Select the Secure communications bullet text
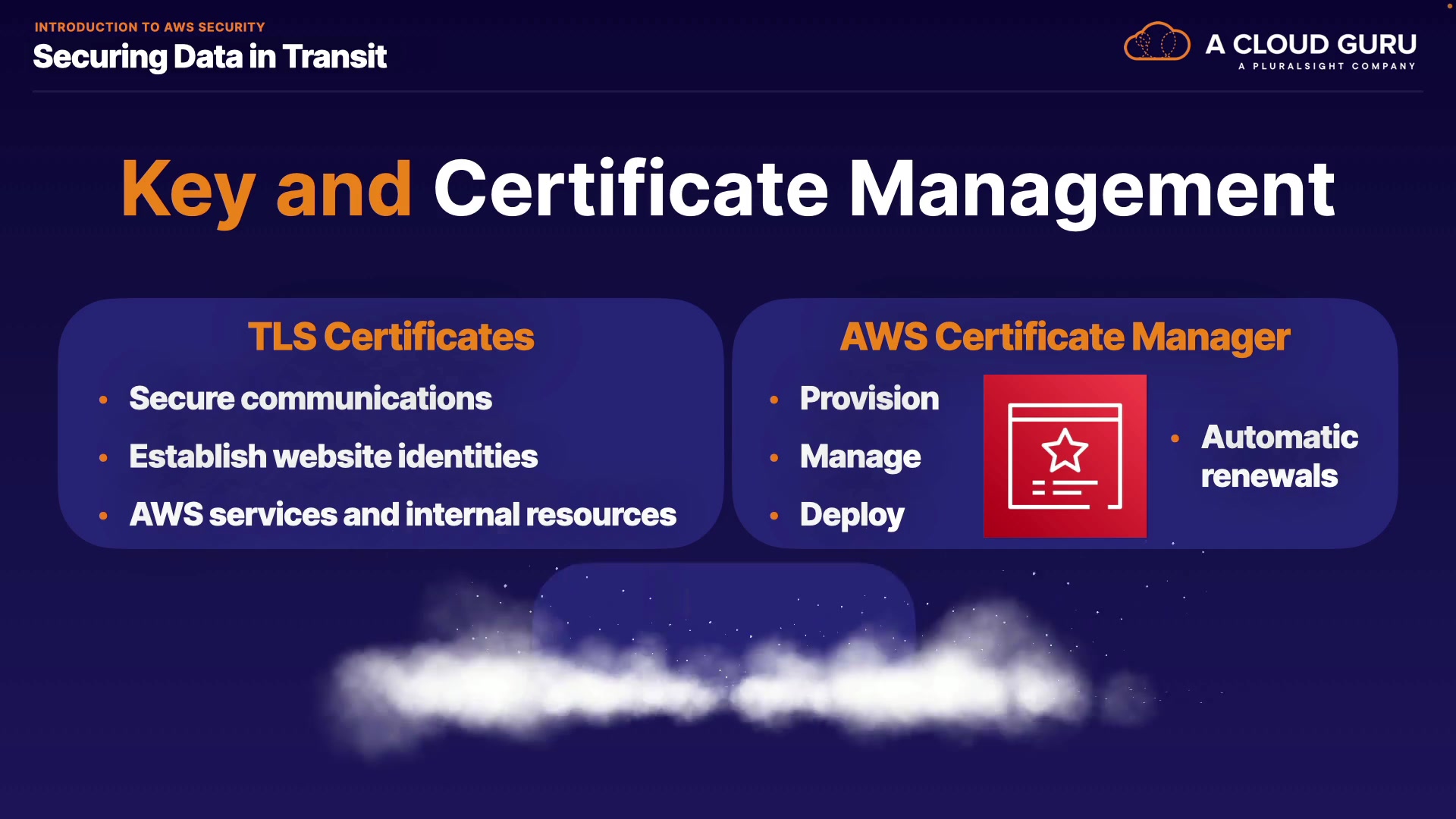The image size is (1456, 819). click(x=310, y=399)
